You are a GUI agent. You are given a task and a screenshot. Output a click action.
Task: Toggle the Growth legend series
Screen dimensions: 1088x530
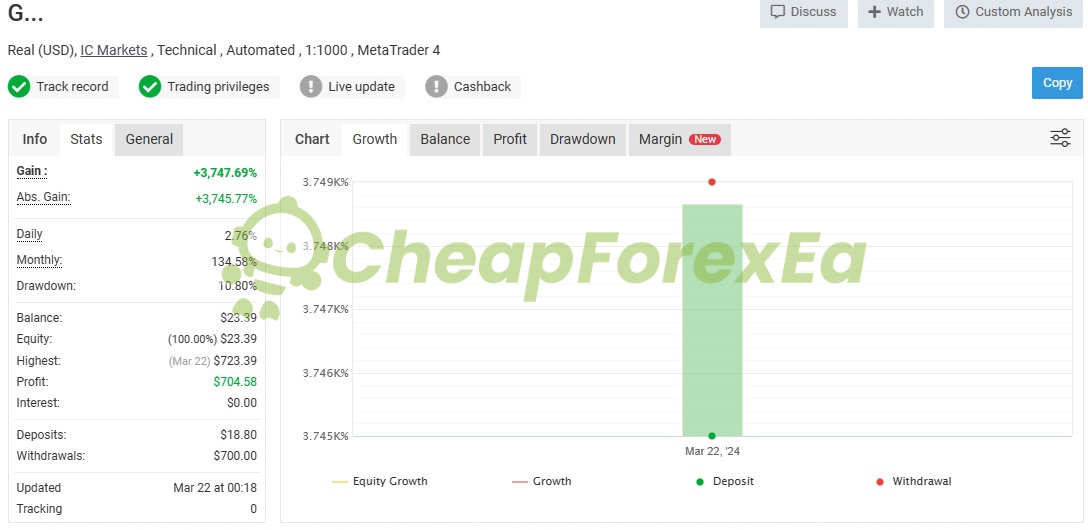click(x=541, y=481)
